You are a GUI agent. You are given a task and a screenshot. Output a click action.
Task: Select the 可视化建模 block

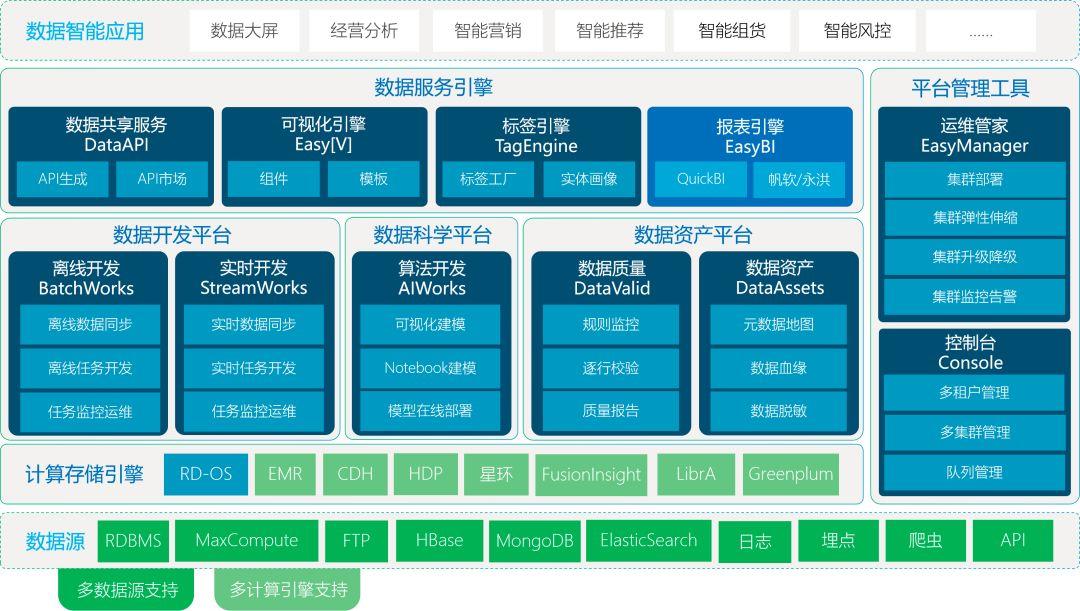pyautogui.click(x=430, y=324)
